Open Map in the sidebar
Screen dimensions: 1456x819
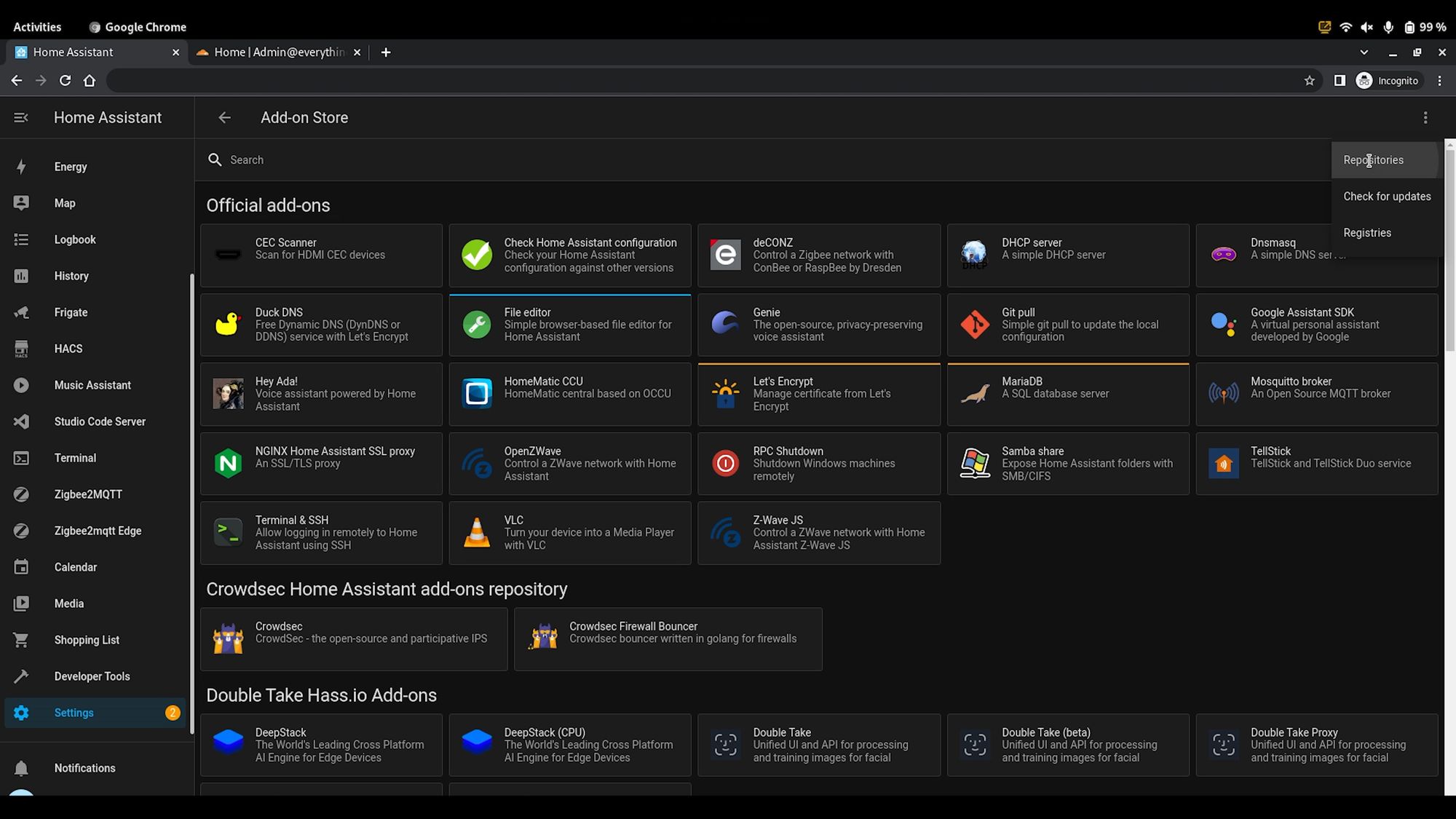click(95, 203)
